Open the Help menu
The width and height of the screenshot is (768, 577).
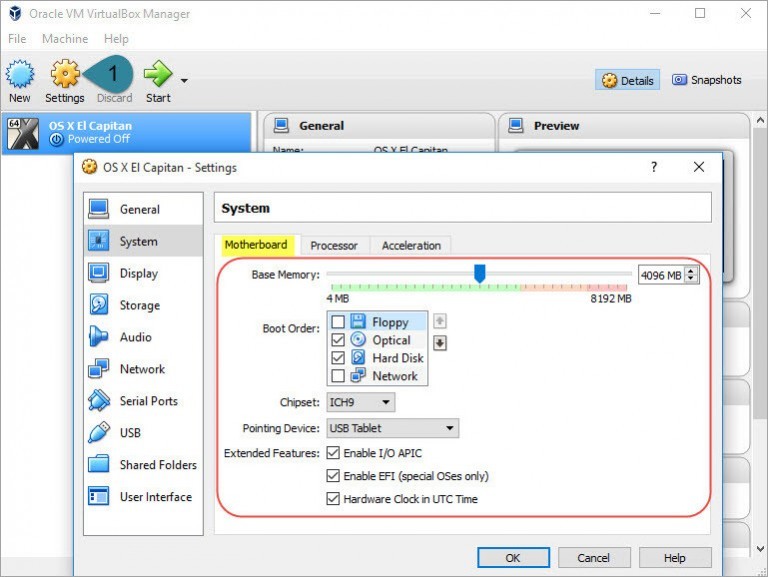click(116, 39)
